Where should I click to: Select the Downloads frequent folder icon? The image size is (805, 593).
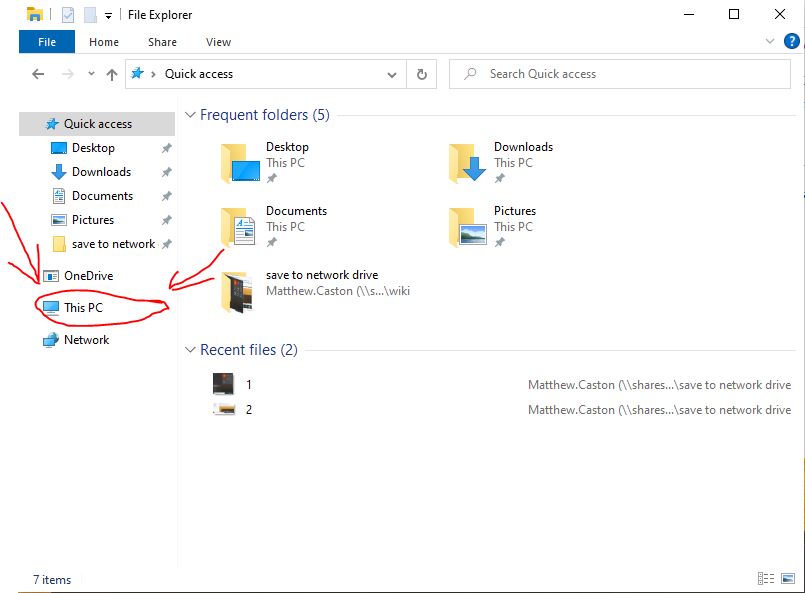[468, 163]
